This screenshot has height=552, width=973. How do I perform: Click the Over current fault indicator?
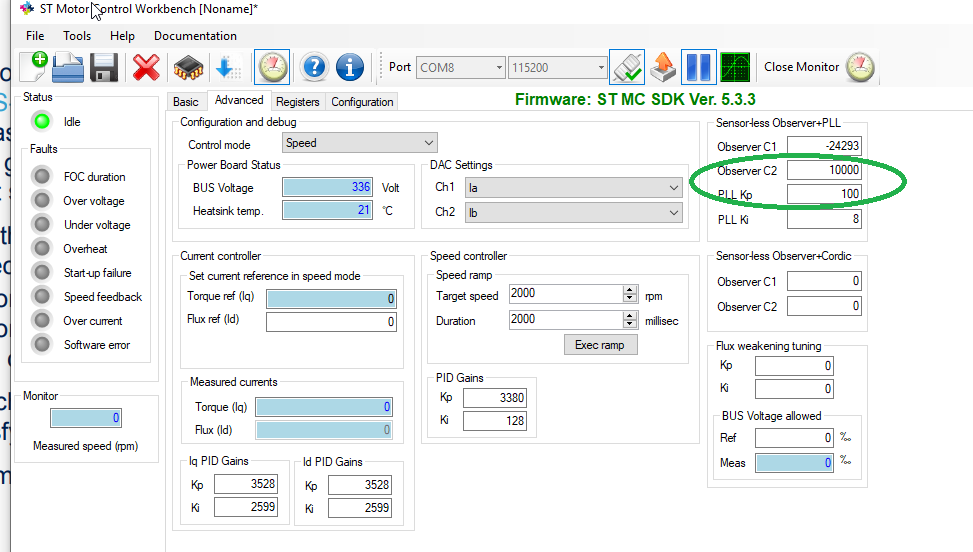coord(42,320)
